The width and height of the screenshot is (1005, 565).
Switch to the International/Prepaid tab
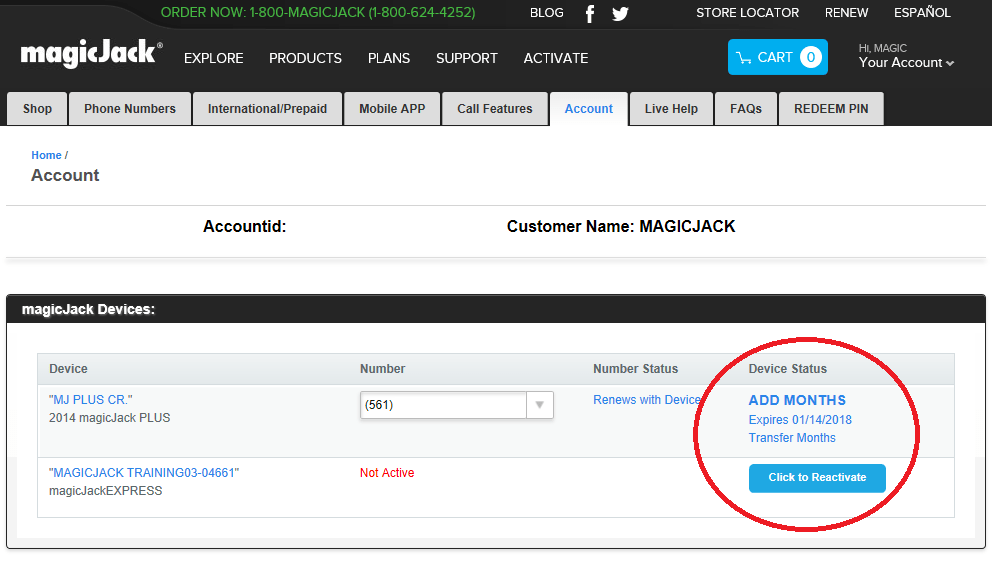point(267,109)
